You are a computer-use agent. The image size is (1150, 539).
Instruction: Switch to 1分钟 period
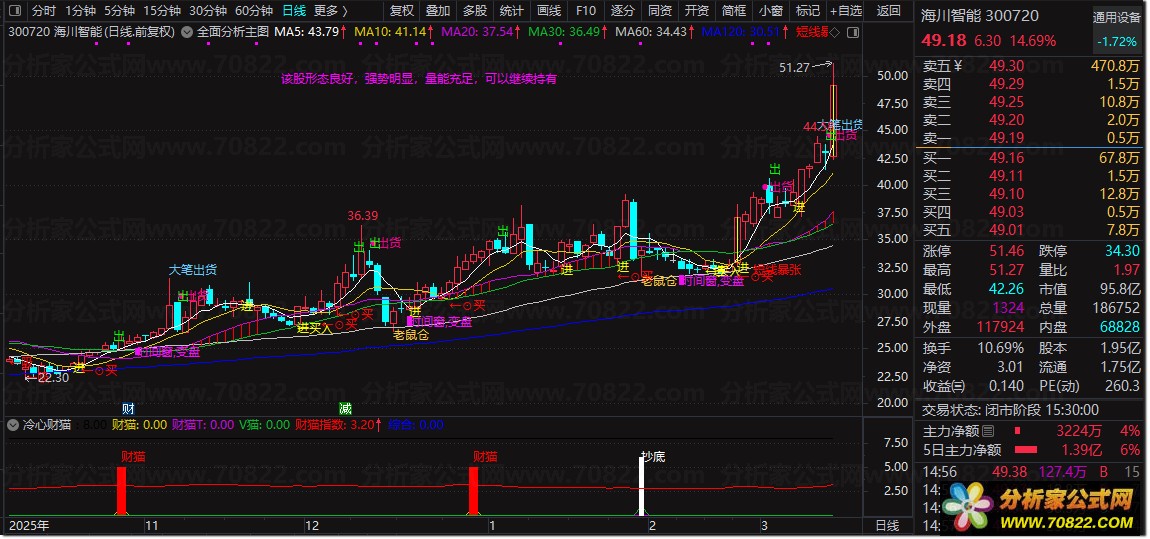coord(80,11)
